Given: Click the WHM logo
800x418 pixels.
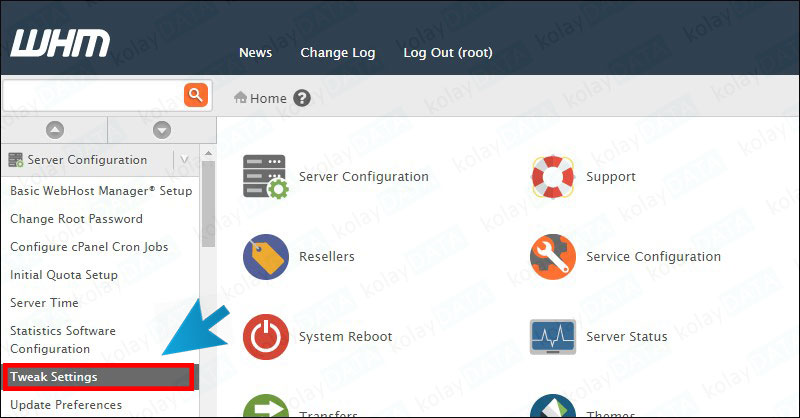Looking at the screenshot, I should point(60,45).
